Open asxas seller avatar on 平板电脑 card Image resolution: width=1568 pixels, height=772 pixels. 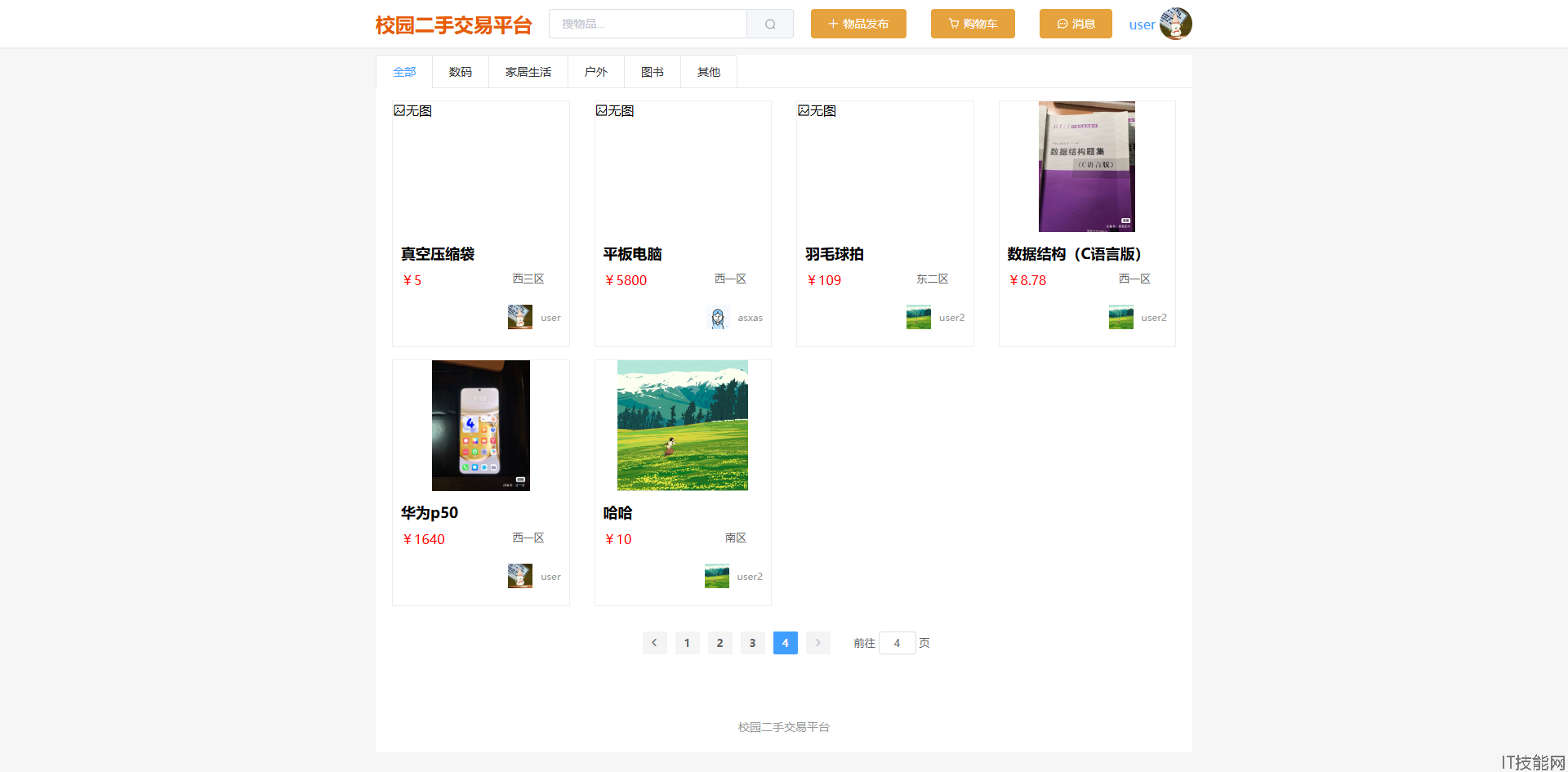click(718, 317)
